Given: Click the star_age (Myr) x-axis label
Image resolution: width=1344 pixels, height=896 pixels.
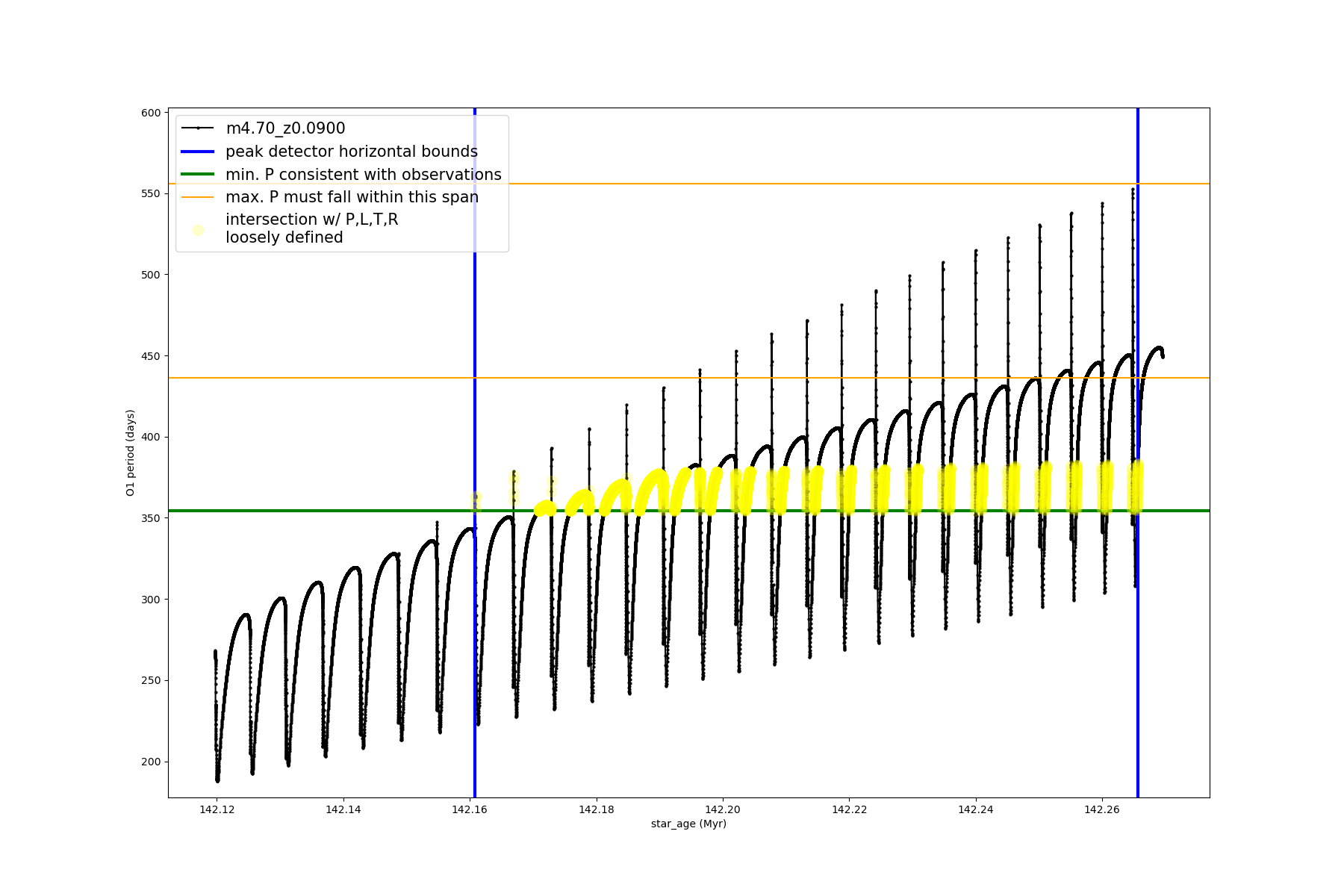Looking at the screenshot, I should (688, 824).
